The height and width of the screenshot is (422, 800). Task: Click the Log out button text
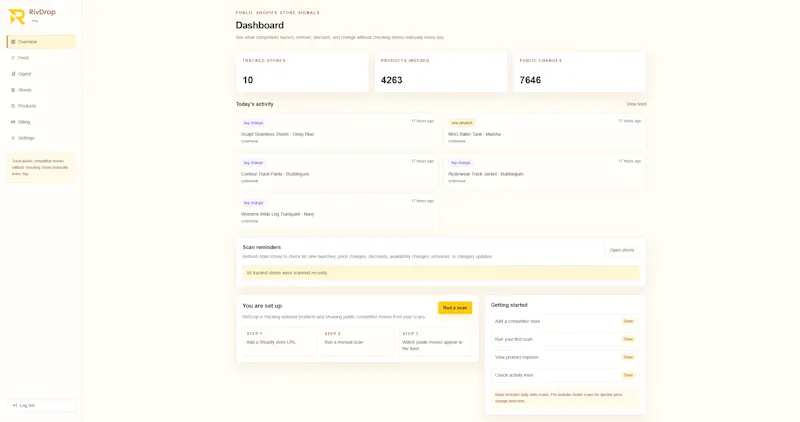pos(27,405)
